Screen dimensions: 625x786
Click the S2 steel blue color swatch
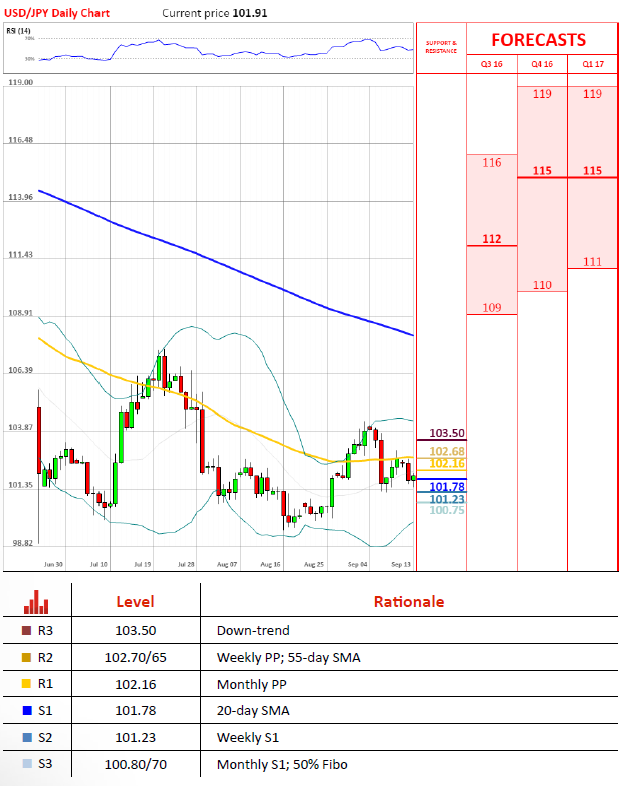point(27,737)
